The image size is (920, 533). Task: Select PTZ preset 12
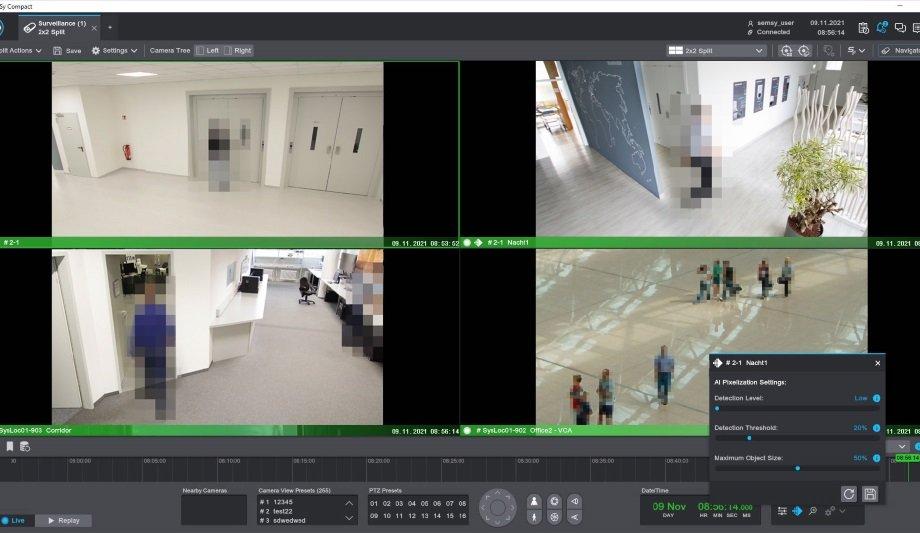[412, 516]
